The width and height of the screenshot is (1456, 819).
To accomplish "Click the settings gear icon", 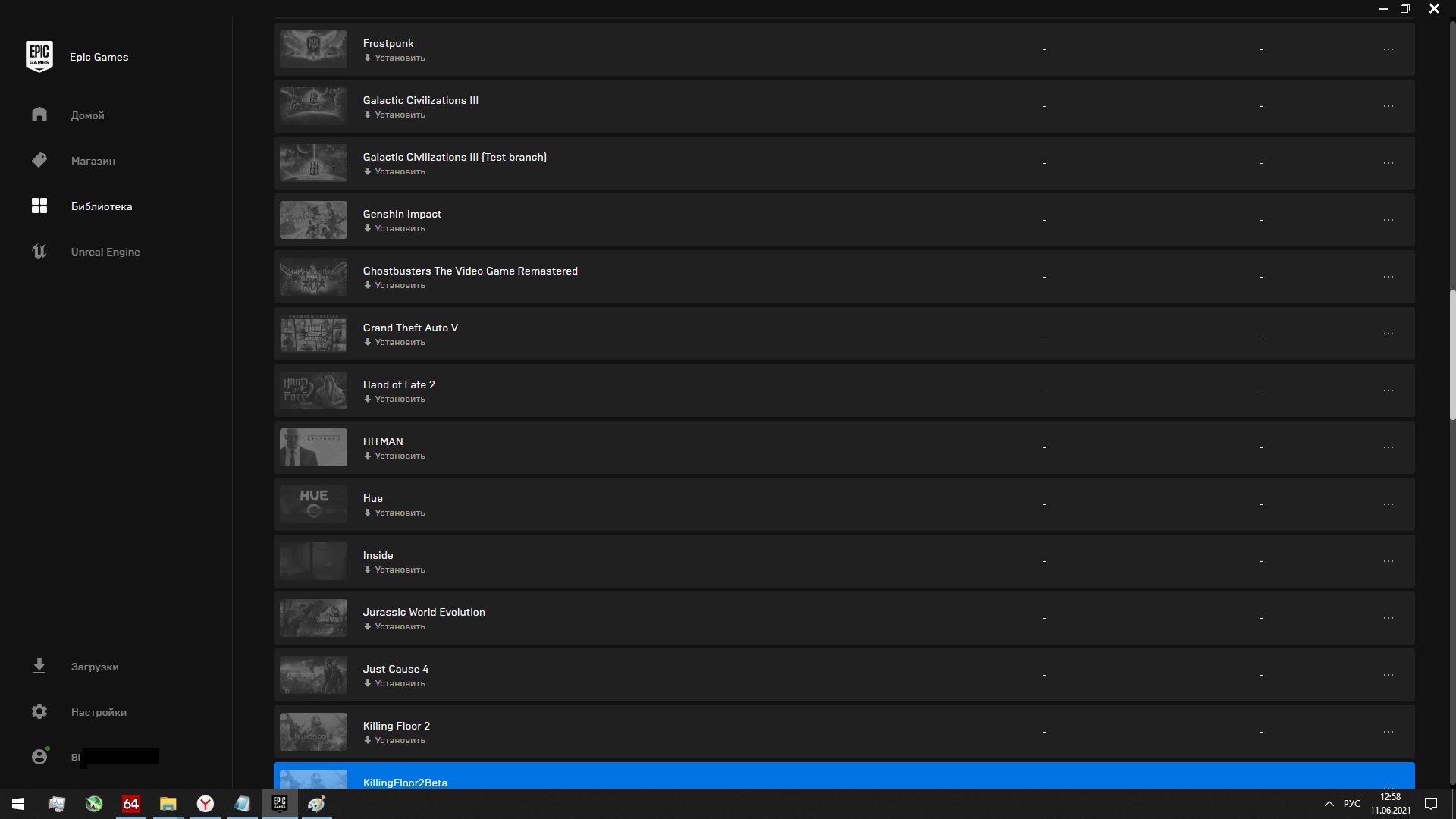I will coord(39,711).
